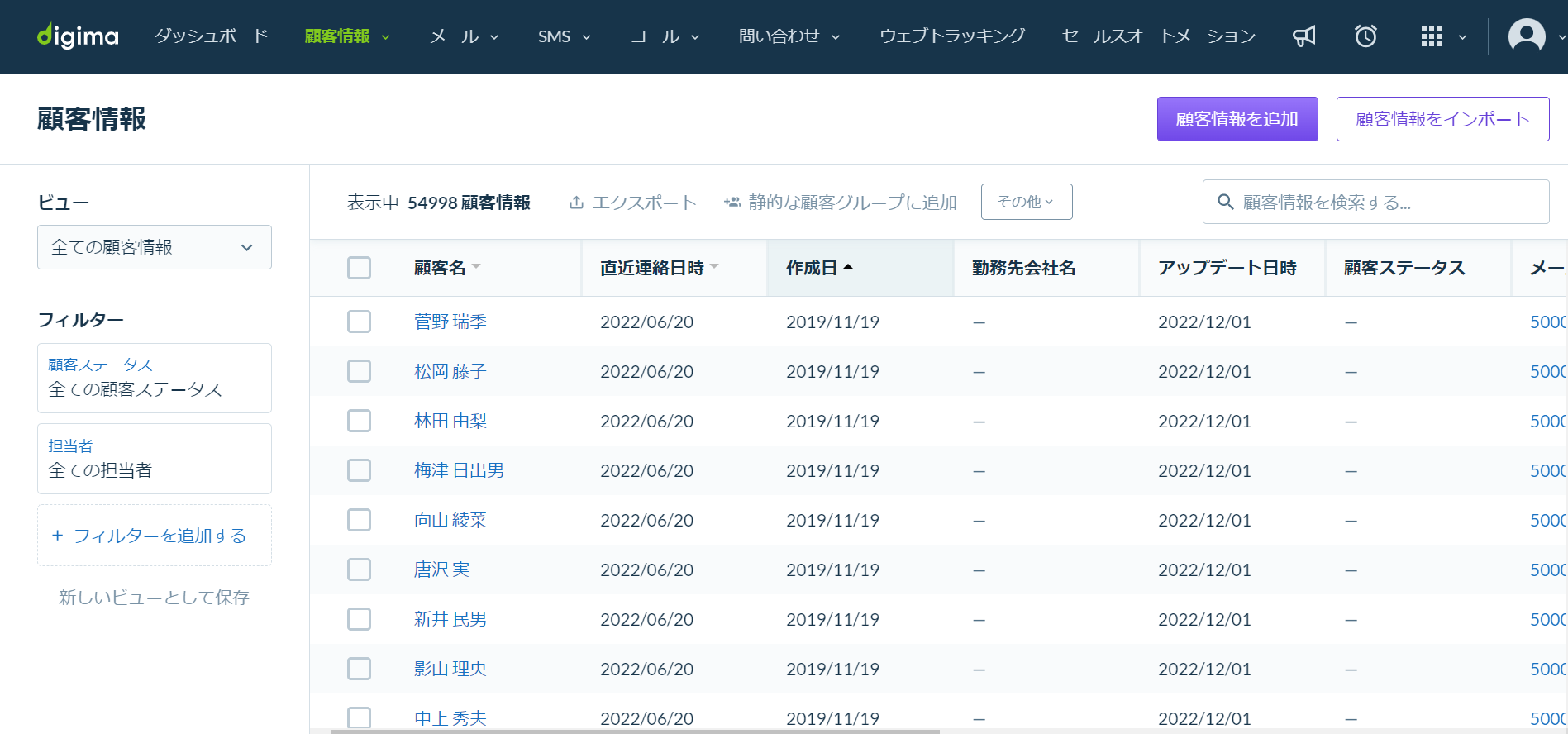Viewport: 1568px width, 734px height.
Task: Click the 顧客情報を追加 button
Action: pos(1237,119)
